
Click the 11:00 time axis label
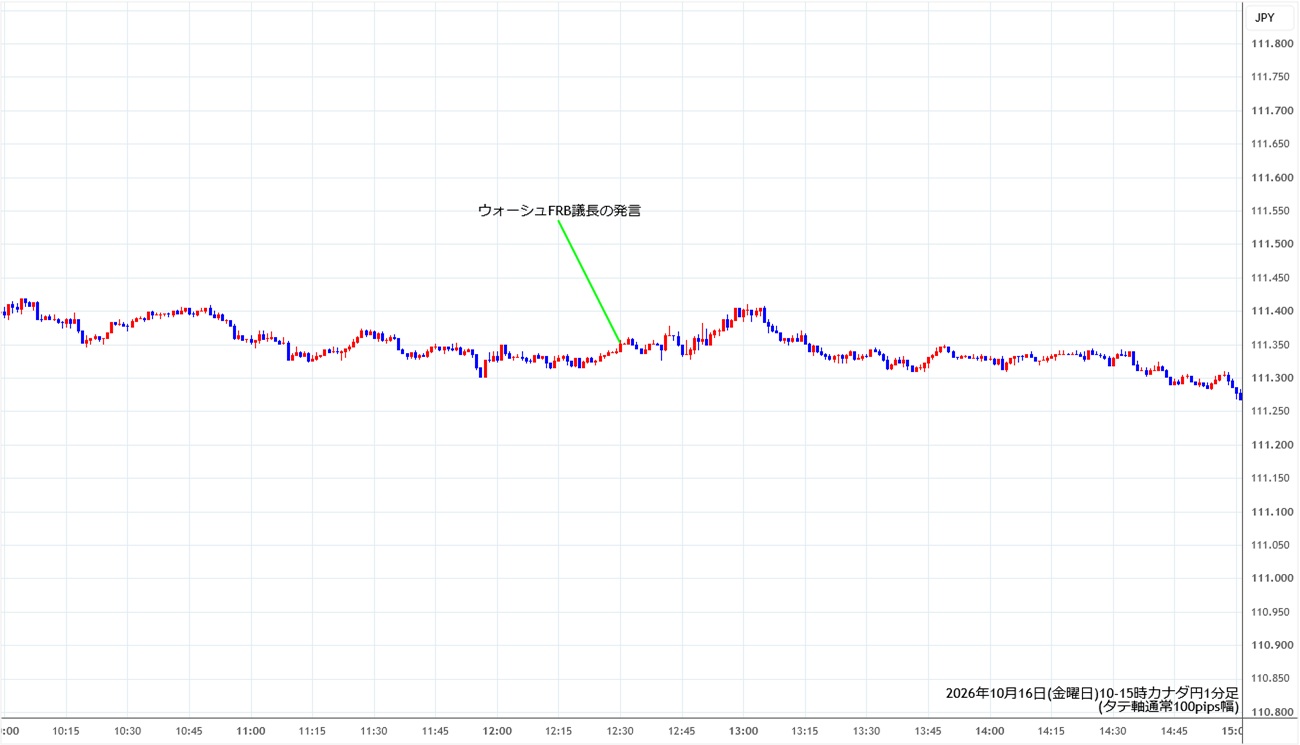click(x=251, y=731)
